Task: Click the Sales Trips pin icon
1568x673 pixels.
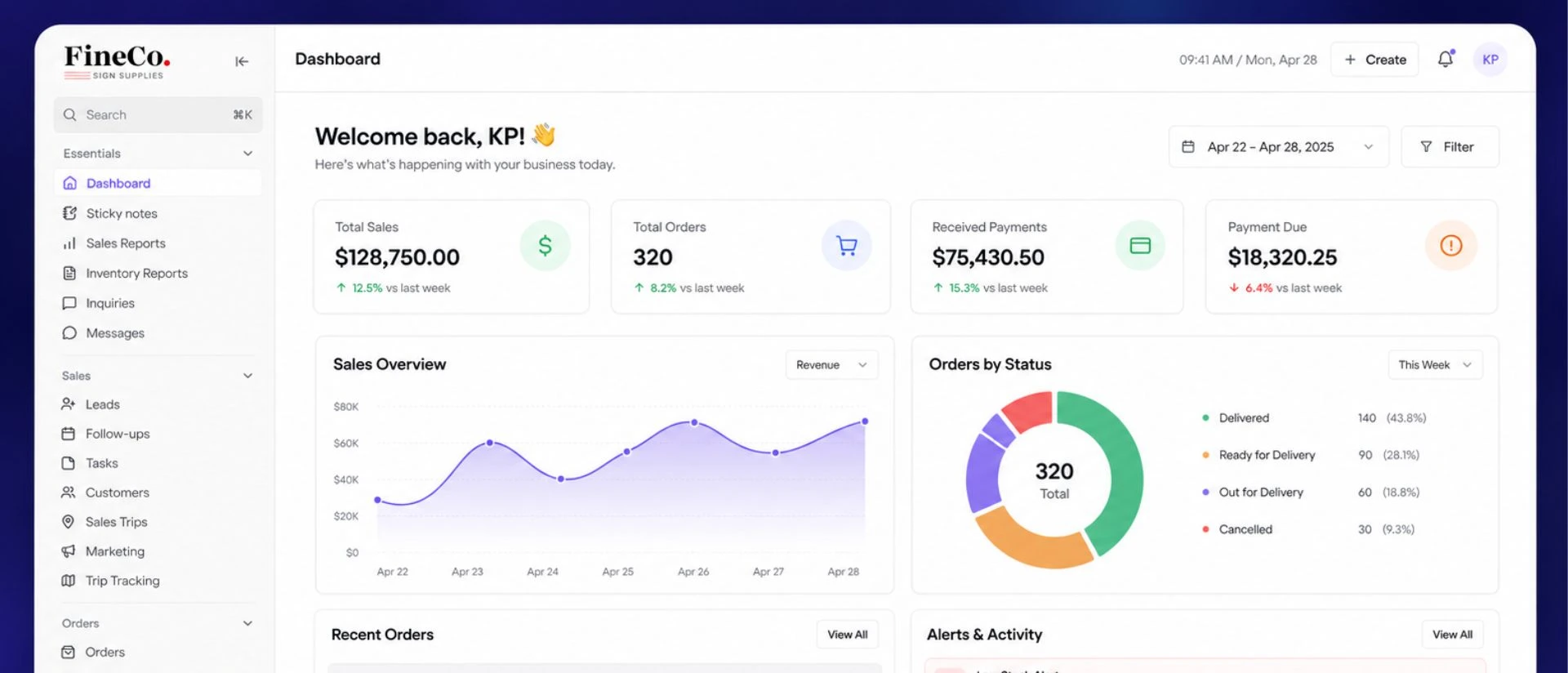Action: coord(69,522)
